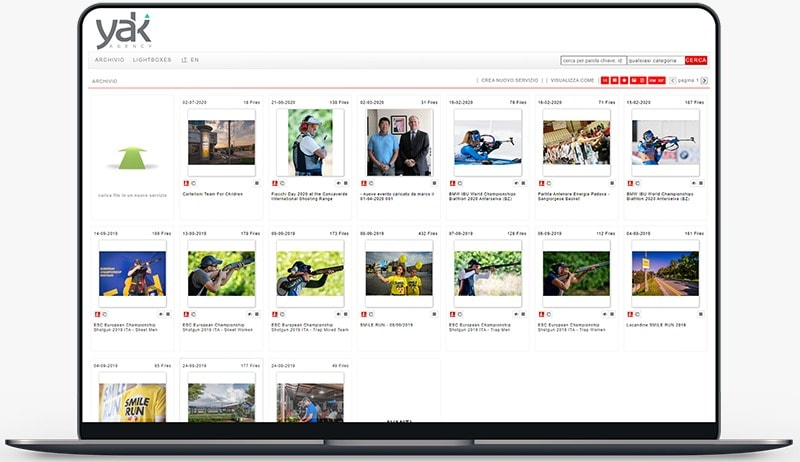Click the yak agency logo

(123, 31)
